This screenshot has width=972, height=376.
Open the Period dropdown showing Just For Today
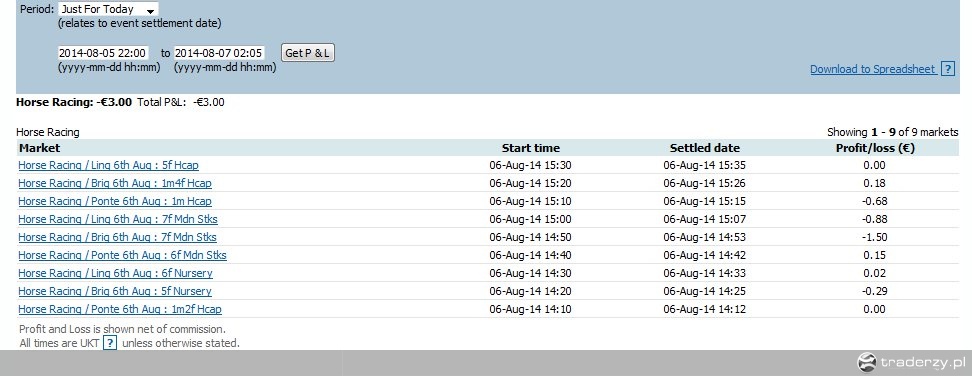coord(108,9)
